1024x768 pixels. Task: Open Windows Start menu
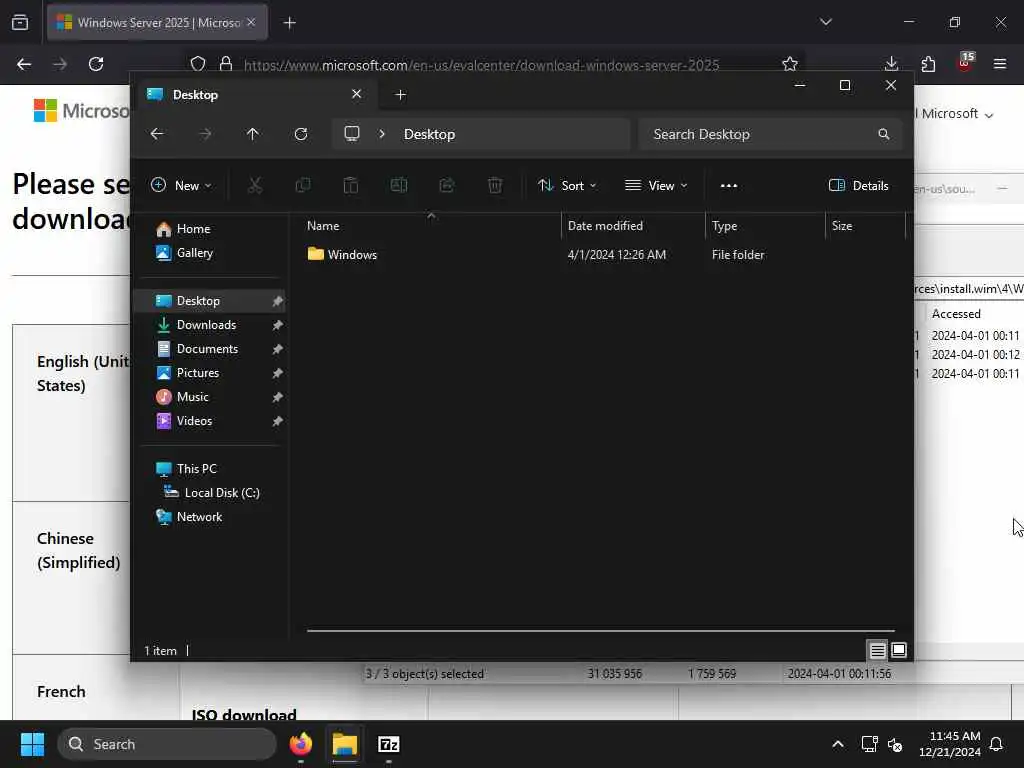32,744
